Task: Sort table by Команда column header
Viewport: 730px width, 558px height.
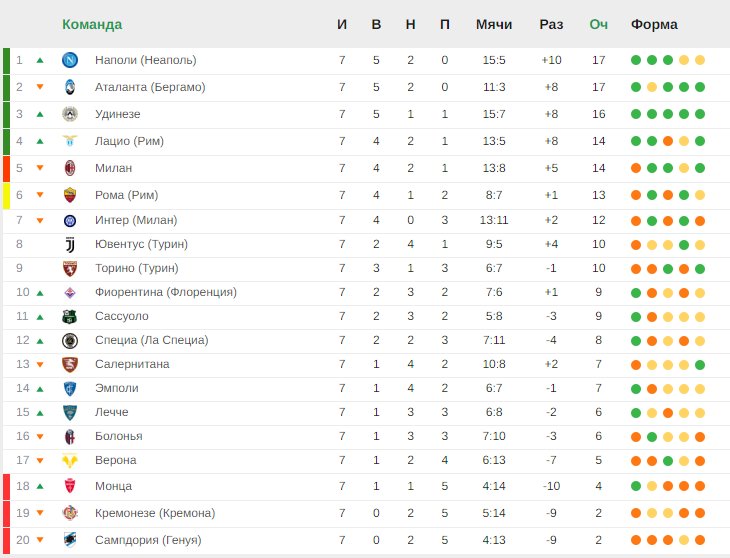Action: (x=92, y=24)
